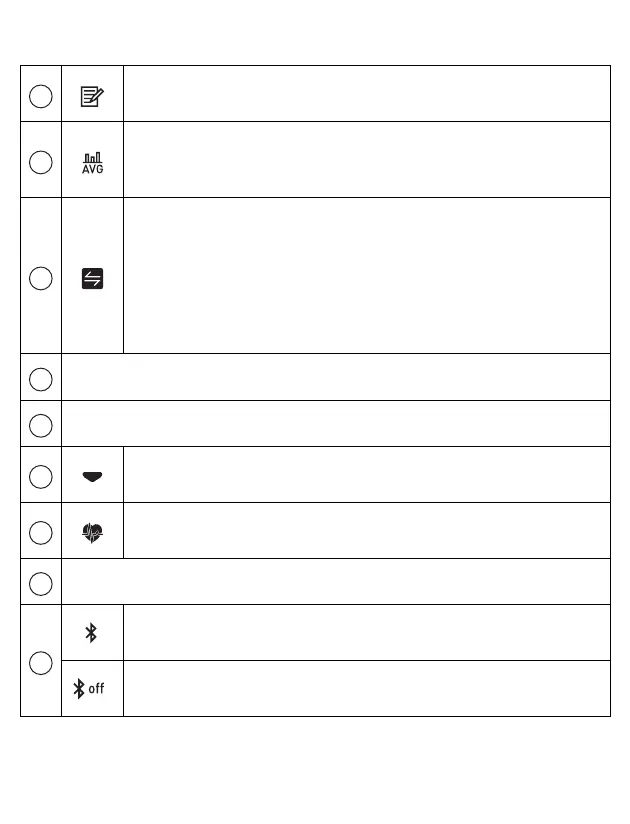
Task: Click the solid down arrow button icon
Action: click(x=92, y=477)
